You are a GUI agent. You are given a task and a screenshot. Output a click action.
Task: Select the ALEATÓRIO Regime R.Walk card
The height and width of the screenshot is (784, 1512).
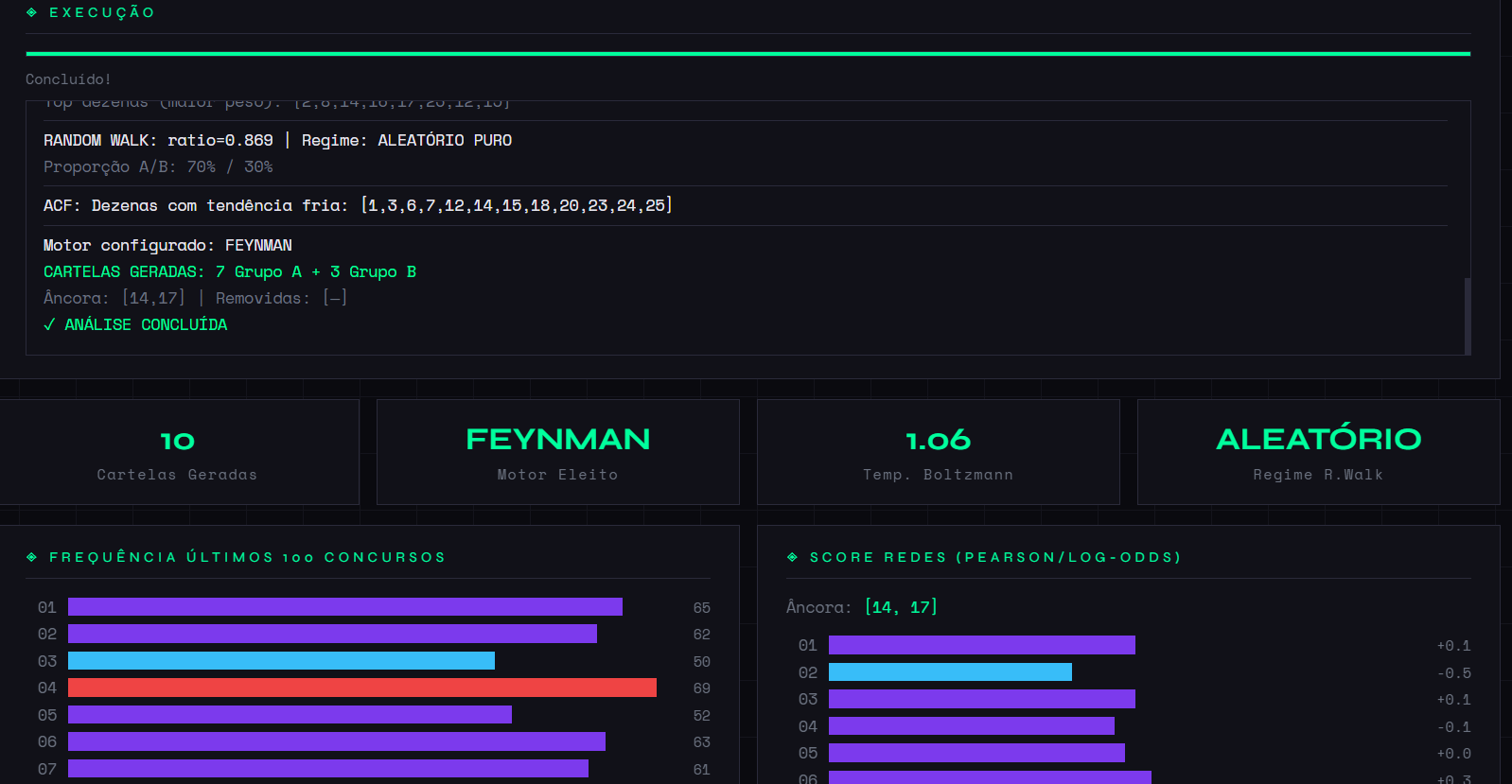[x=1318, y=452]
